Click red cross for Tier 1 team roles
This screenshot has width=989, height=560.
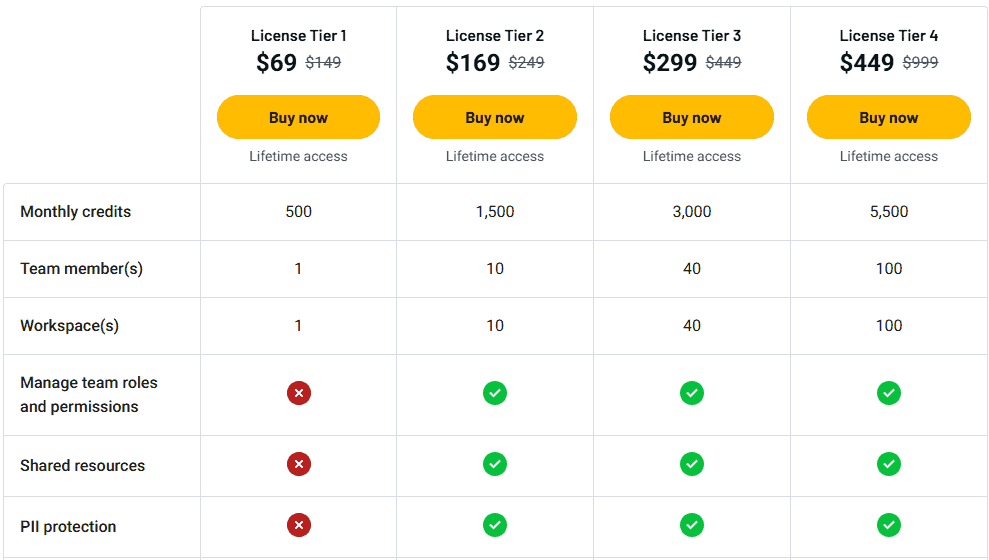click(298, 393)
